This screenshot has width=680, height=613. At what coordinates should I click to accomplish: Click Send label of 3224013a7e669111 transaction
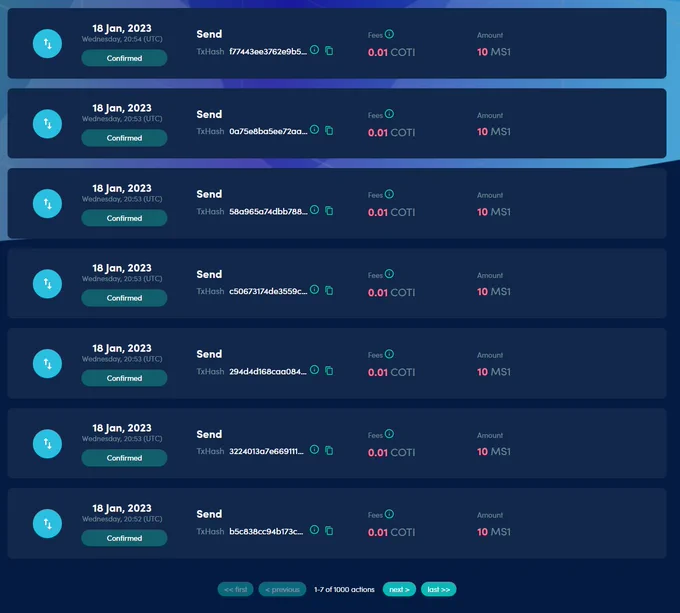[209, 434]
